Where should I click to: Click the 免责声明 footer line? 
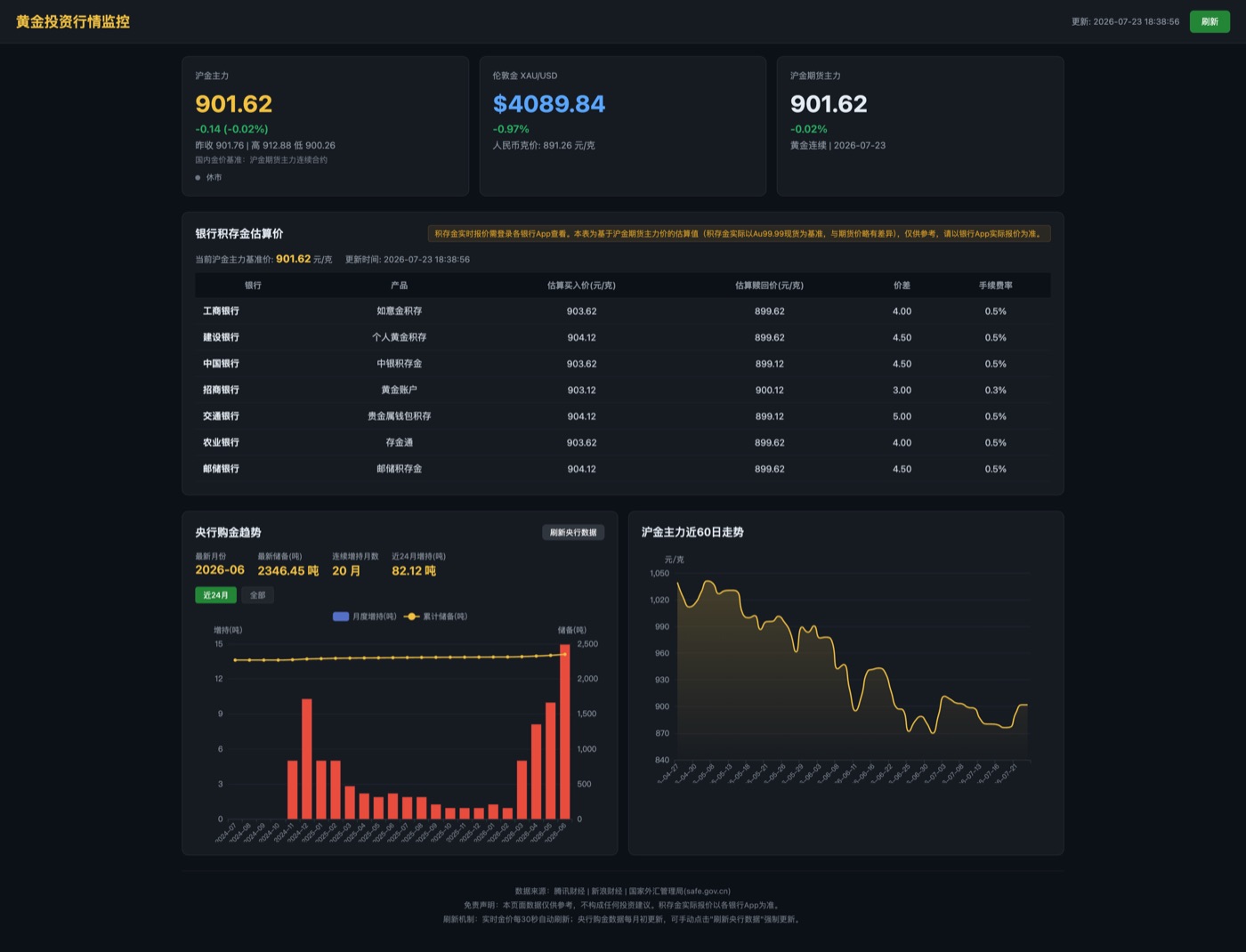622,905
